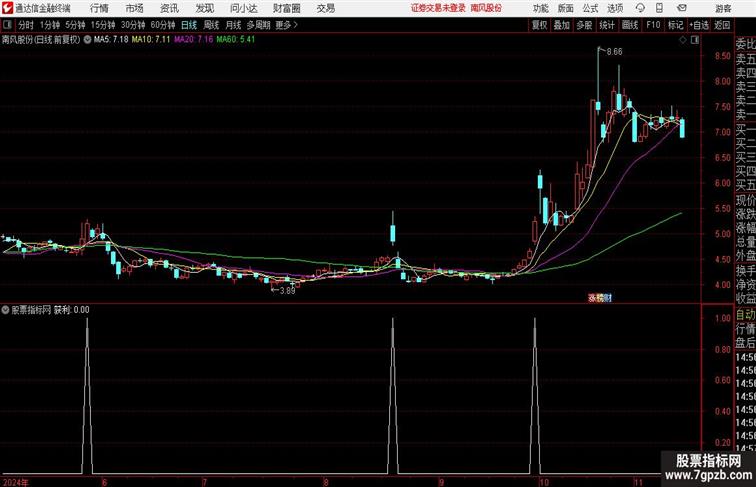This screenshot has width=756, height=487.
Task: Click the 现价 row in quote panel
Action: (x=745, y=201)
